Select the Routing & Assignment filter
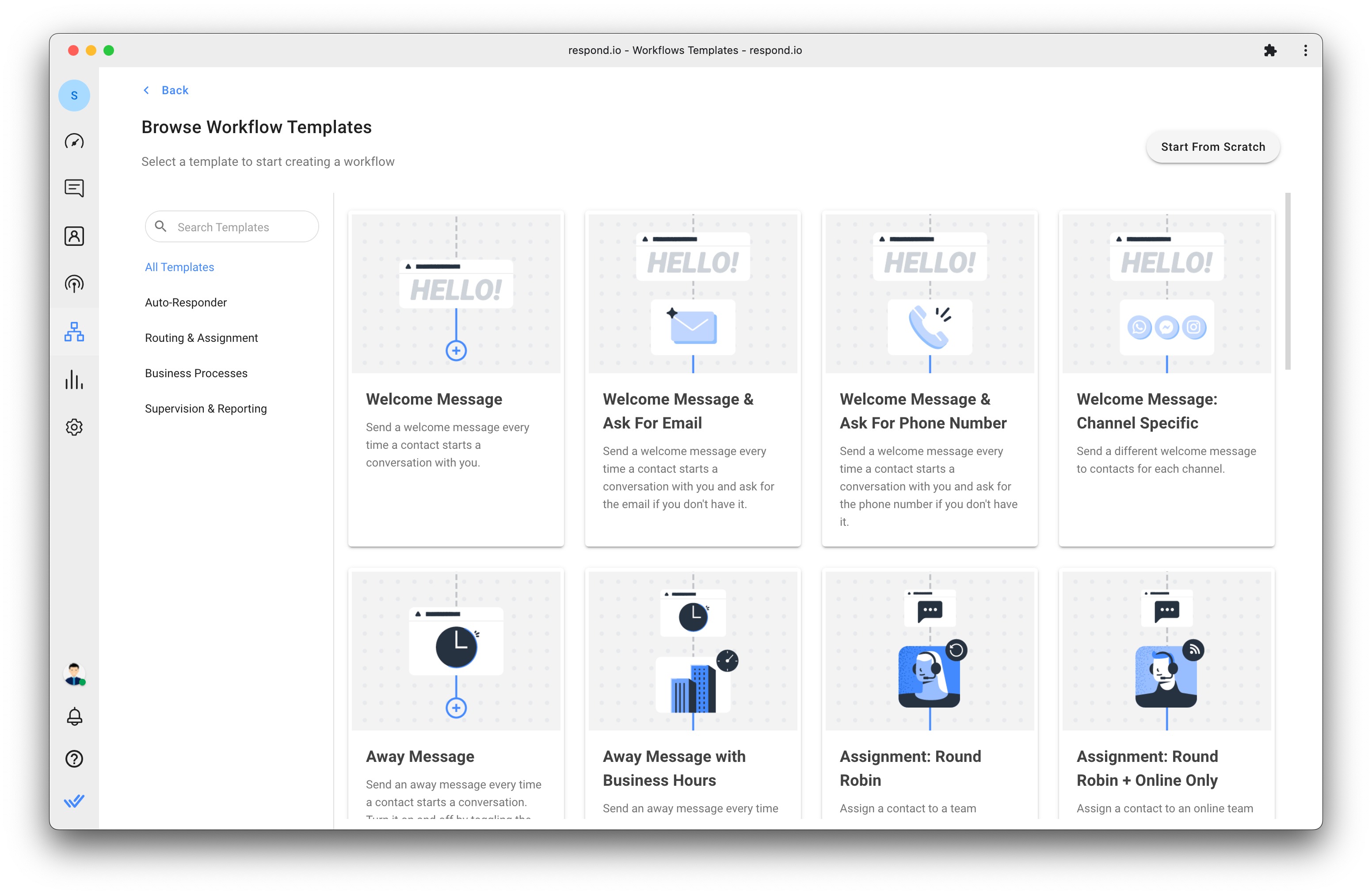The height and width of the screenshot is (895, 1372). 201,337
